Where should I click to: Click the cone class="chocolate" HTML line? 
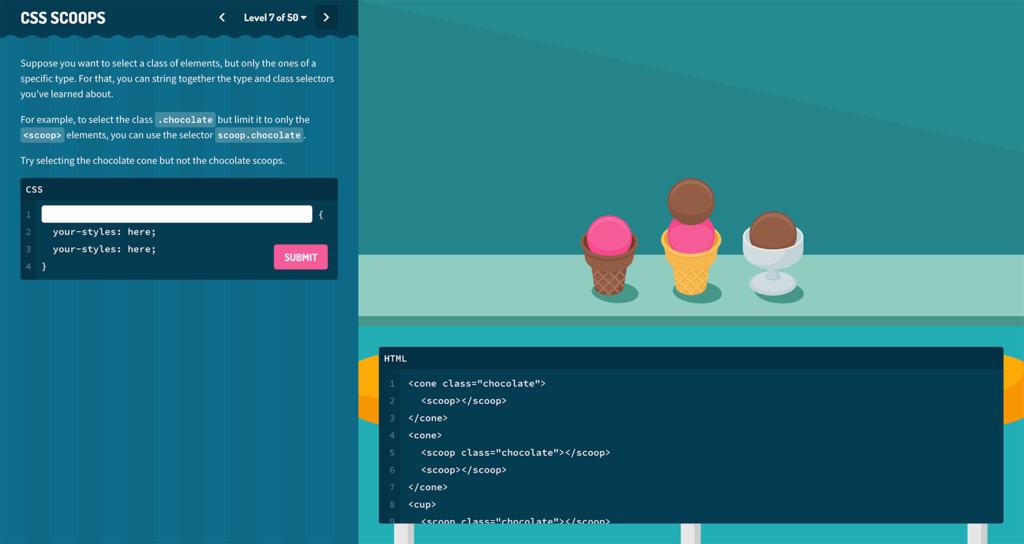477,383
